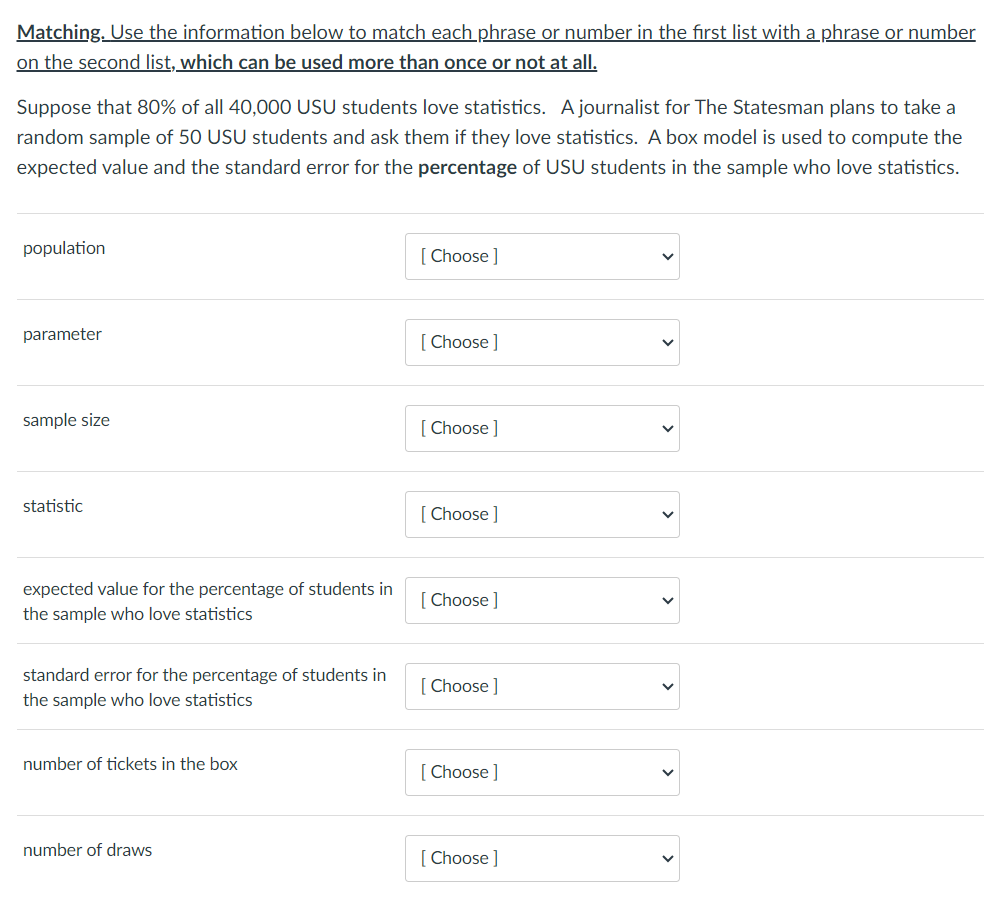Open the 'expected value' answer dropdown
The width and height of the screenshot is (994, 916).
coord(541,600)
